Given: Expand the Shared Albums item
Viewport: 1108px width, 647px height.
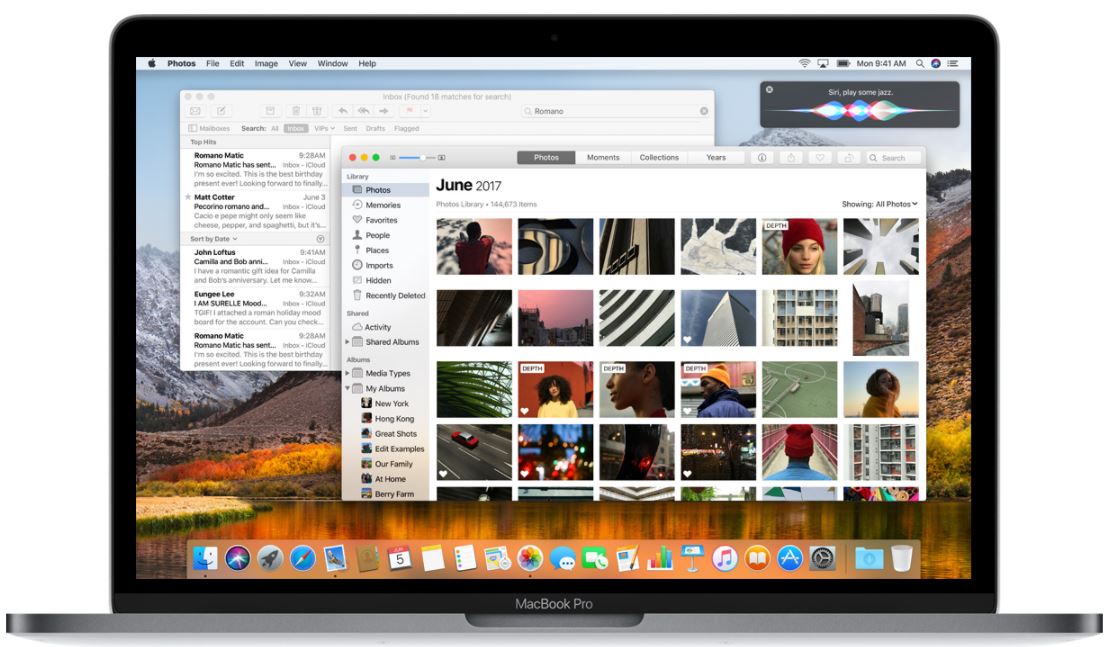Looking at the screenshot, I should pos(347,342).
